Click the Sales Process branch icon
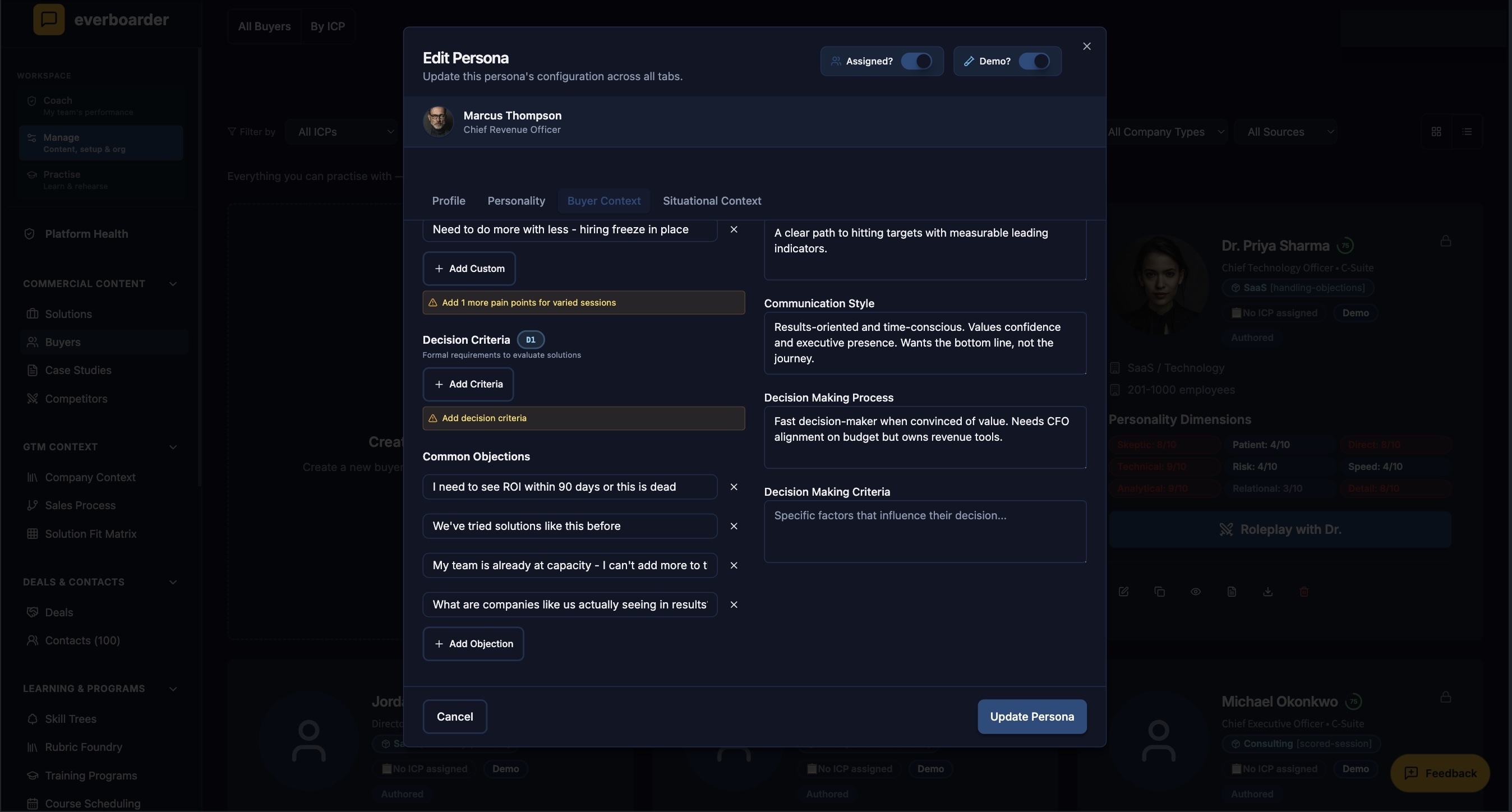Image resolution: width=1512 pixels, height=812 pixels. [x=33, y=505]
